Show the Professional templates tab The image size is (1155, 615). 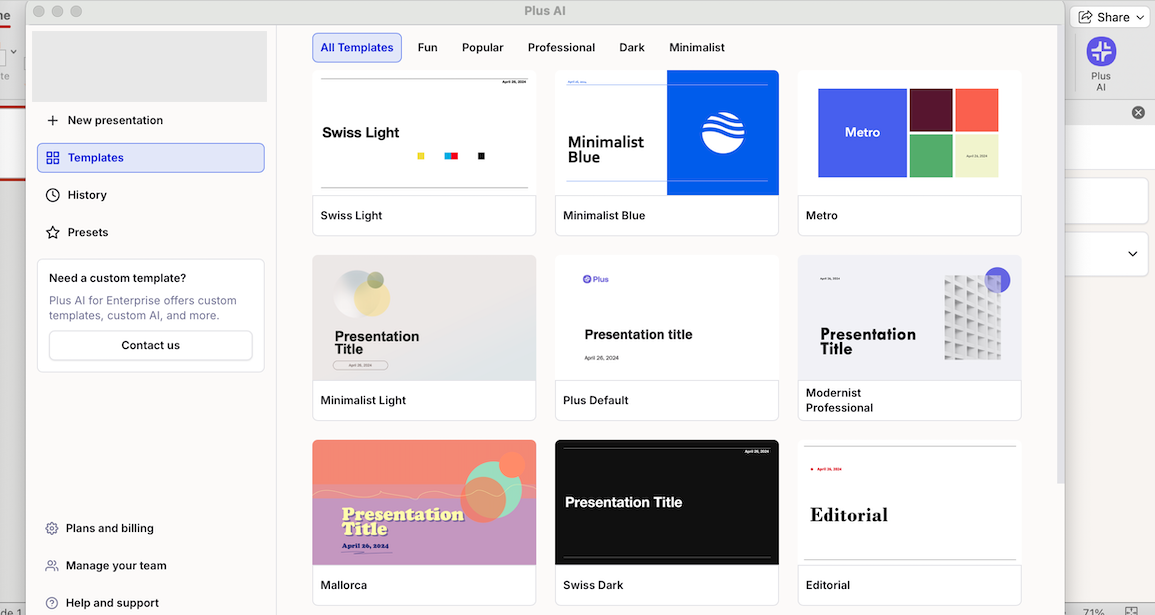tap(561, 47)
